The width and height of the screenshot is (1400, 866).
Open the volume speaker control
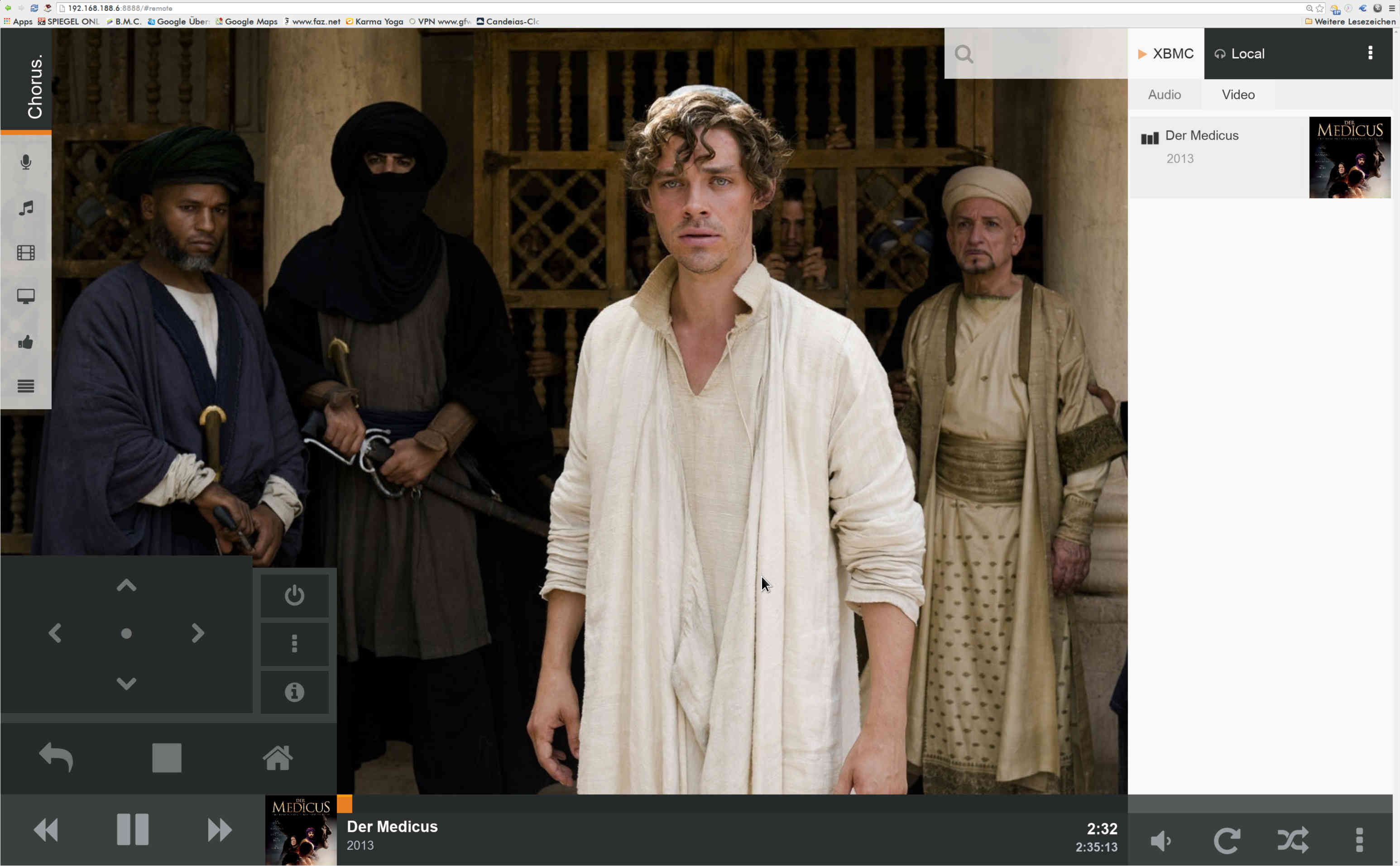[1161, 840]
